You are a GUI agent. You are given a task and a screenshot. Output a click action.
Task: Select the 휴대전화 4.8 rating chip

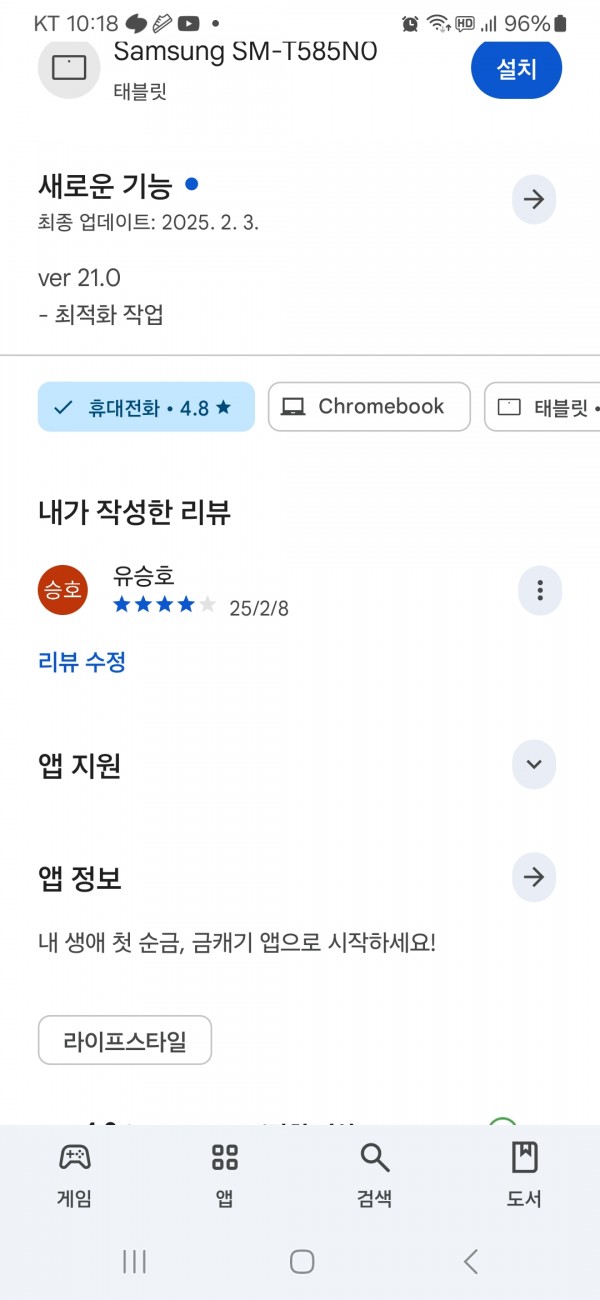(146, 407)
